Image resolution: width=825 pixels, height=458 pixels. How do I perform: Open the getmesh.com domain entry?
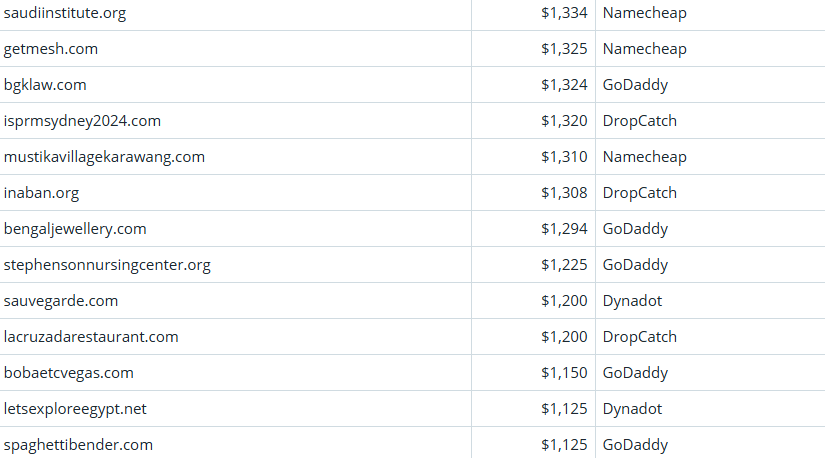click(x=51, y=49)
